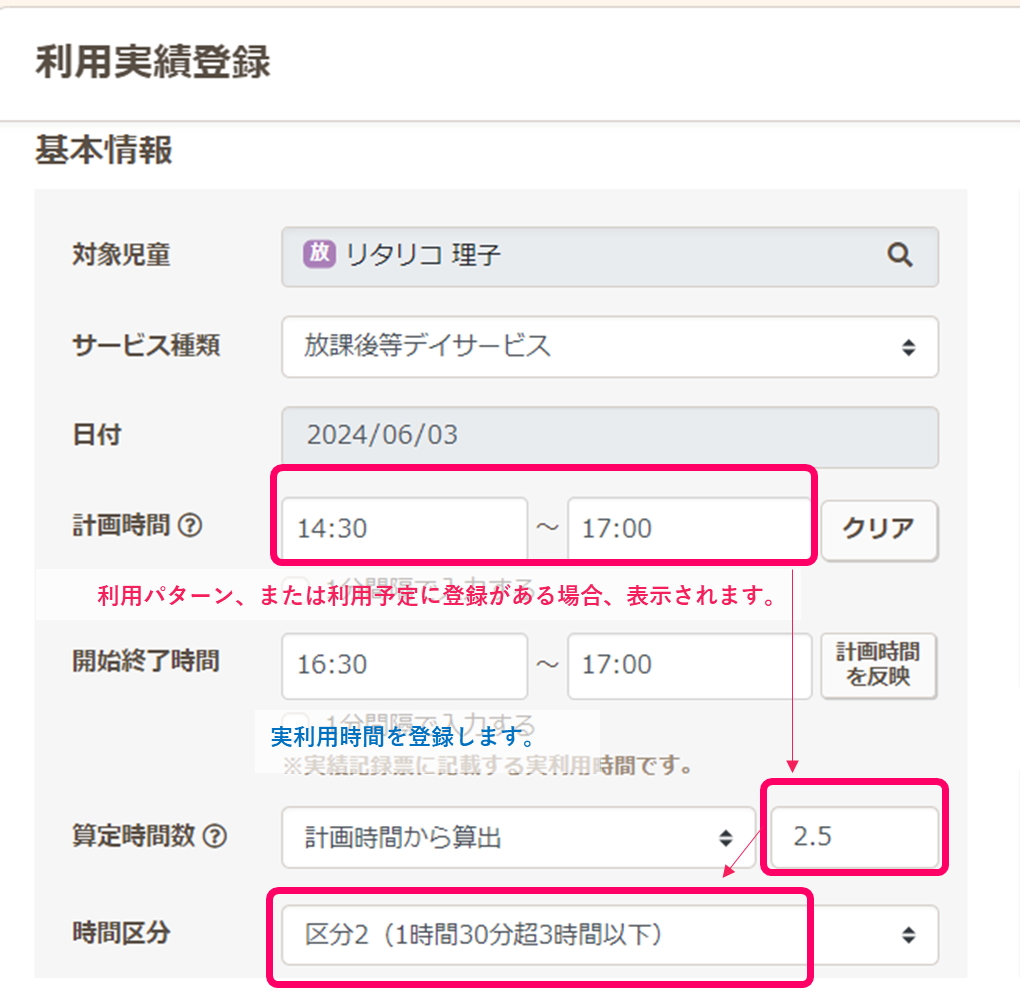Click the 算定時間数 value field showing 2.5
This screenshot has width=1020, height=988.
pos(855,837)
